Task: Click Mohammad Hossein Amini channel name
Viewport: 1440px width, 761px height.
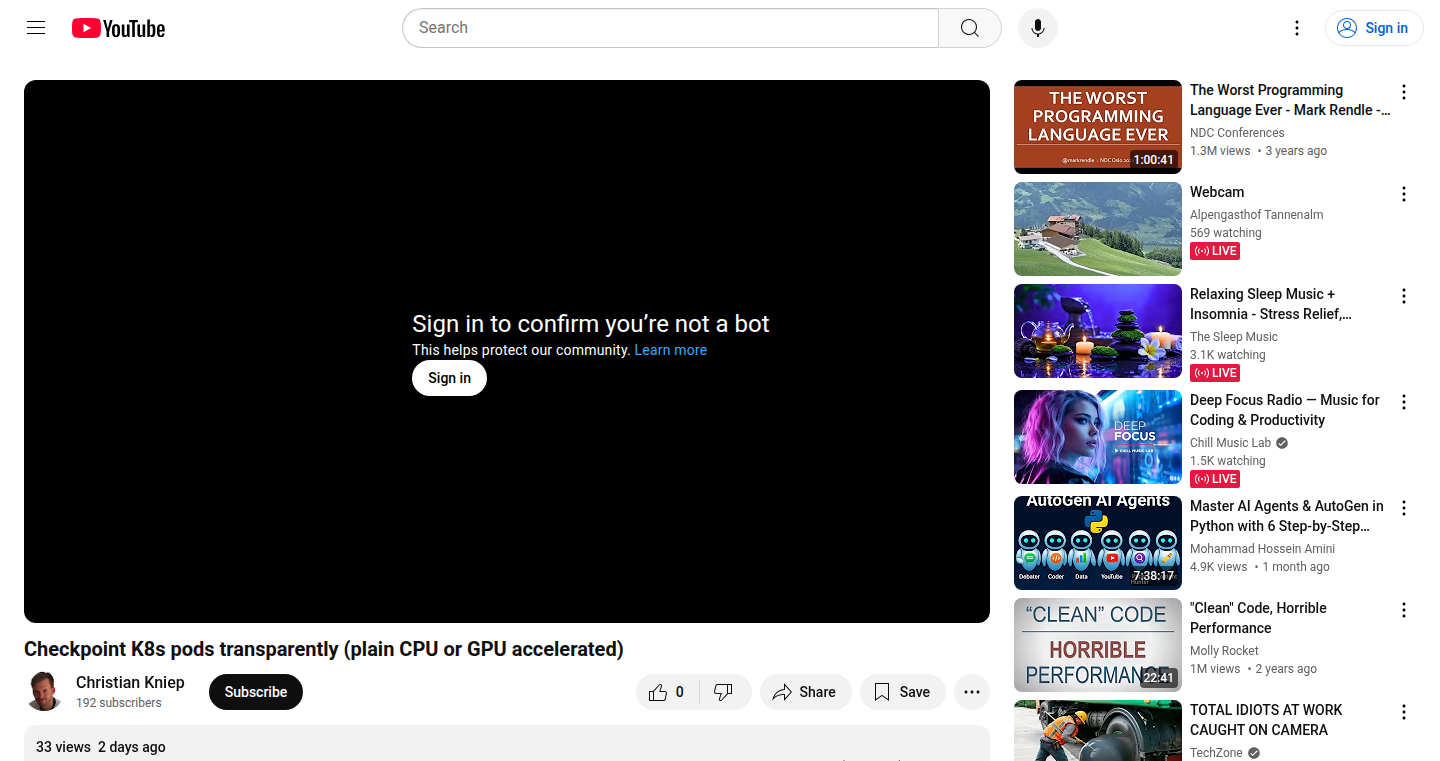Action: [1262, 549]
